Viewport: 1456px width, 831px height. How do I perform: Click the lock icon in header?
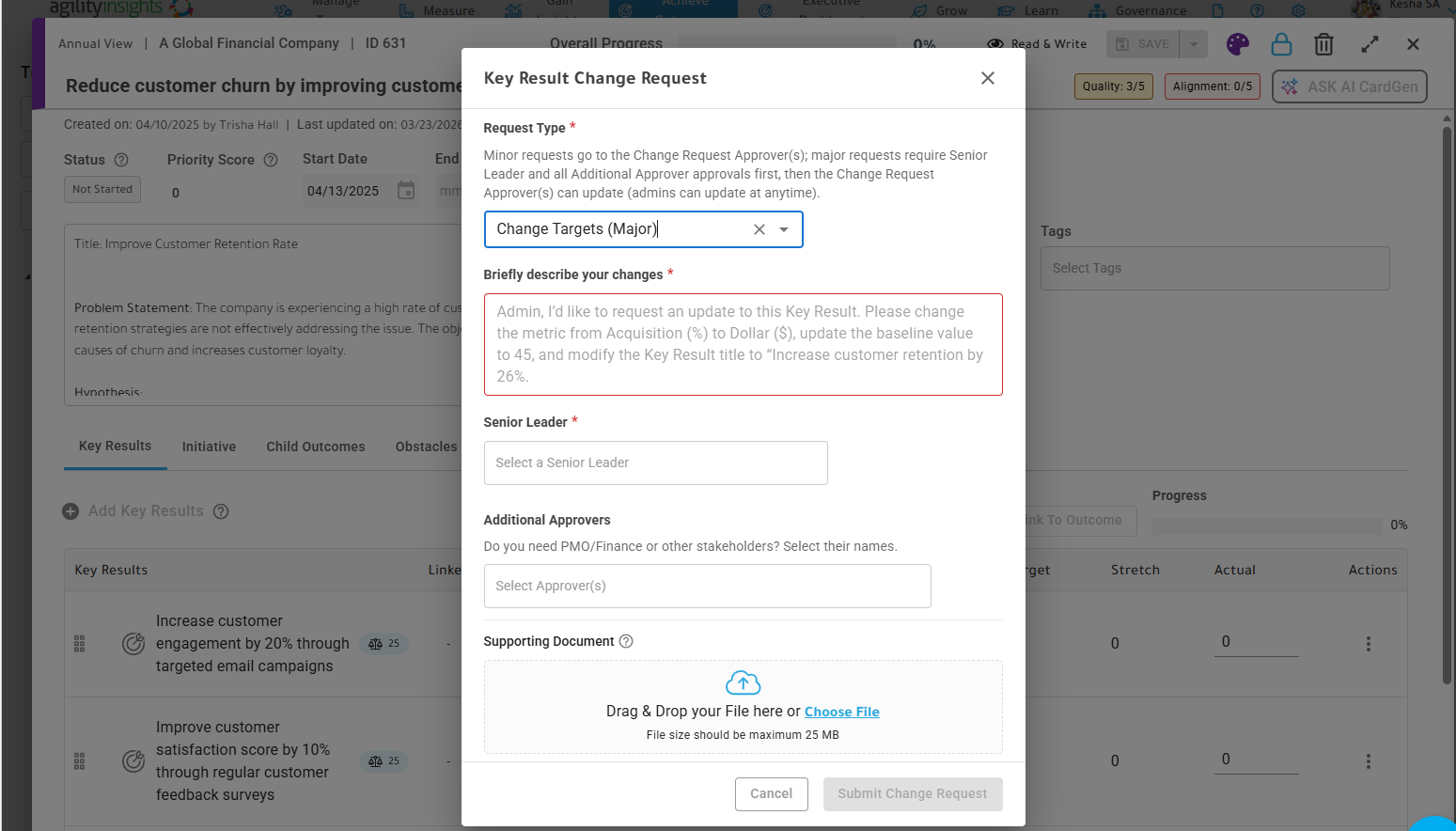(x=1281, y=44)
